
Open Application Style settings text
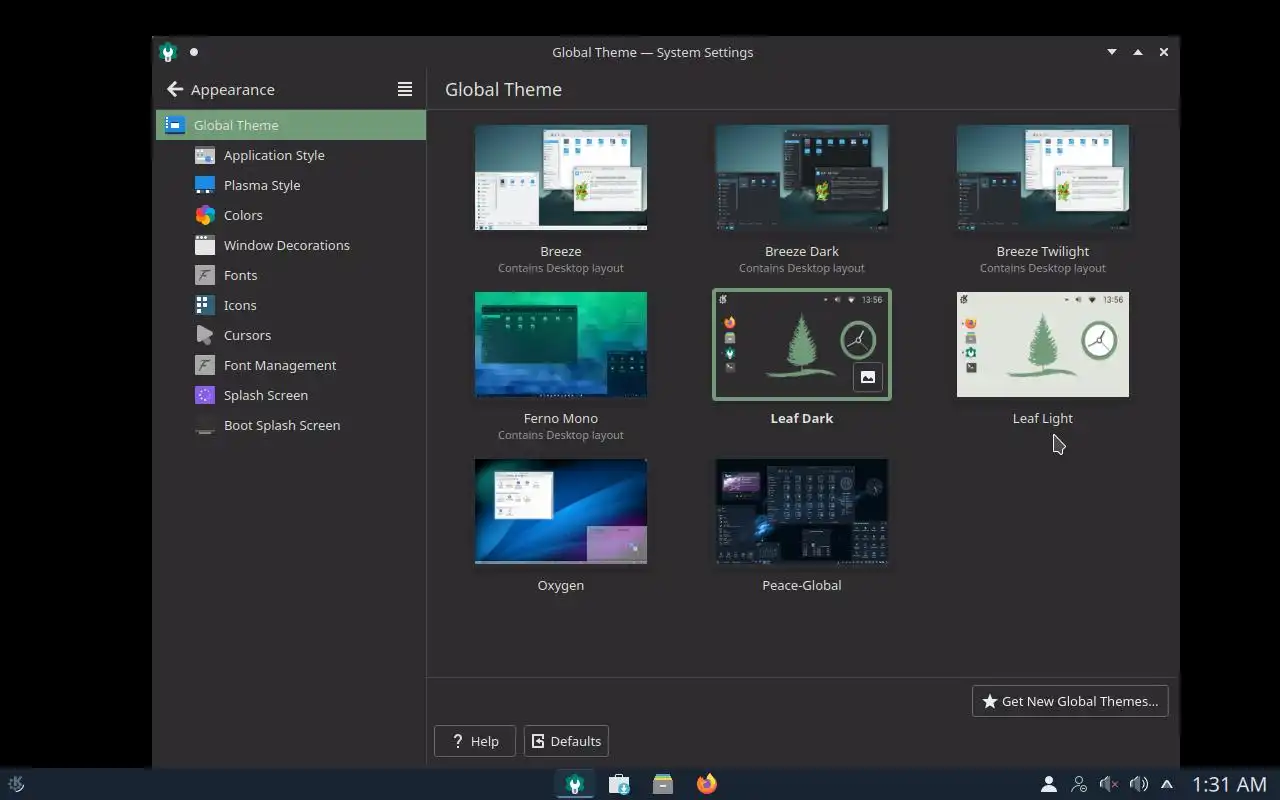coord(274,155)
